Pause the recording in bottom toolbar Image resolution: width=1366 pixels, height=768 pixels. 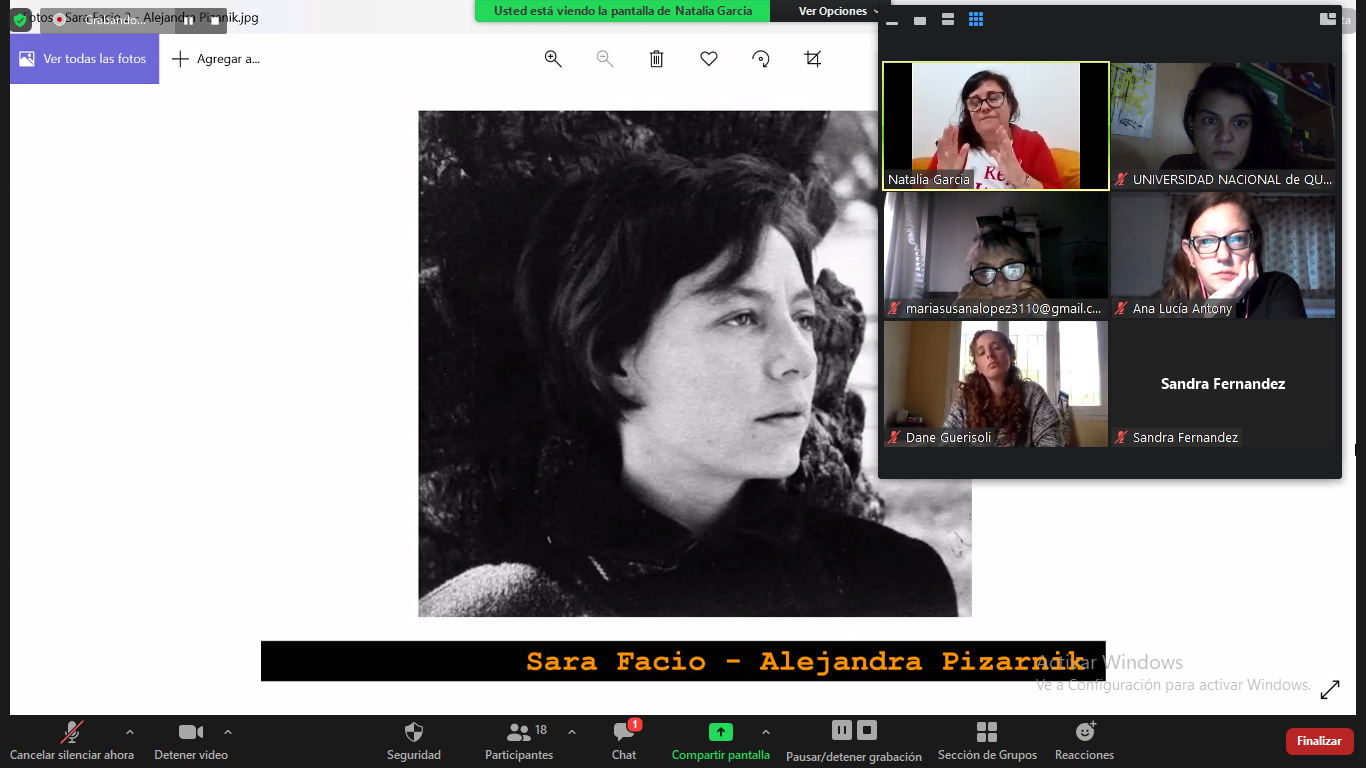(x=841, y=730)
